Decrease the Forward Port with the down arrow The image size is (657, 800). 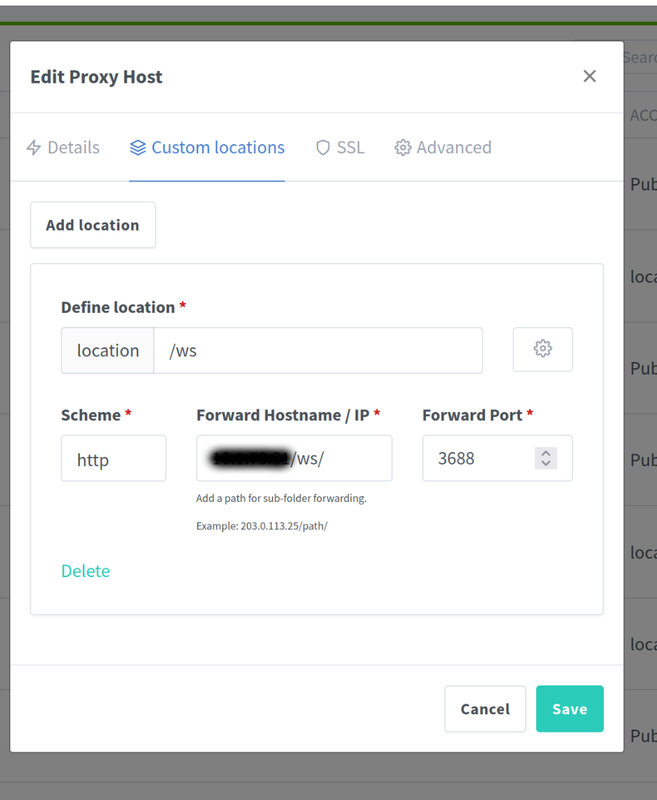coord(545,464)
